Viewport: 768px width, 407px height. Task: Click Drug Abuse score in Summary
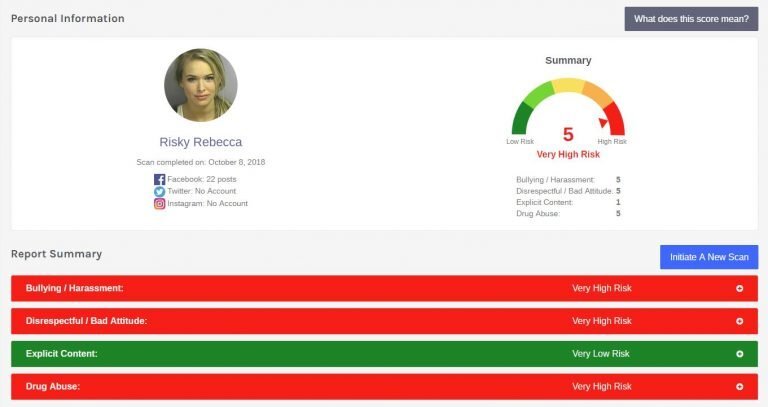pos(618,214)
